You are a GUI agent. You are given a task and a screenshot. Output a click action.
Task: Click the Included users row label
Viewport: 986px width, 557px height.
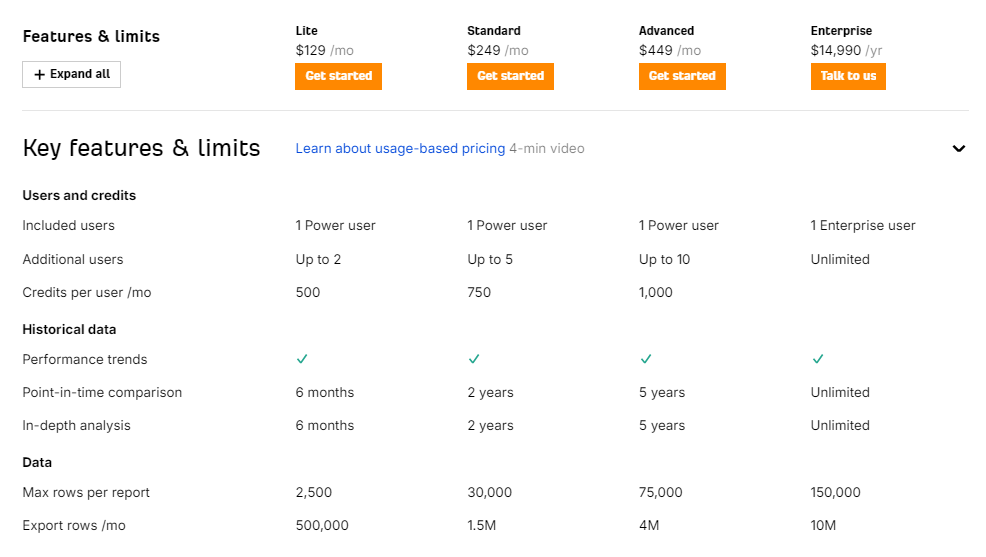pyautogui.click(x=69, y=225)
